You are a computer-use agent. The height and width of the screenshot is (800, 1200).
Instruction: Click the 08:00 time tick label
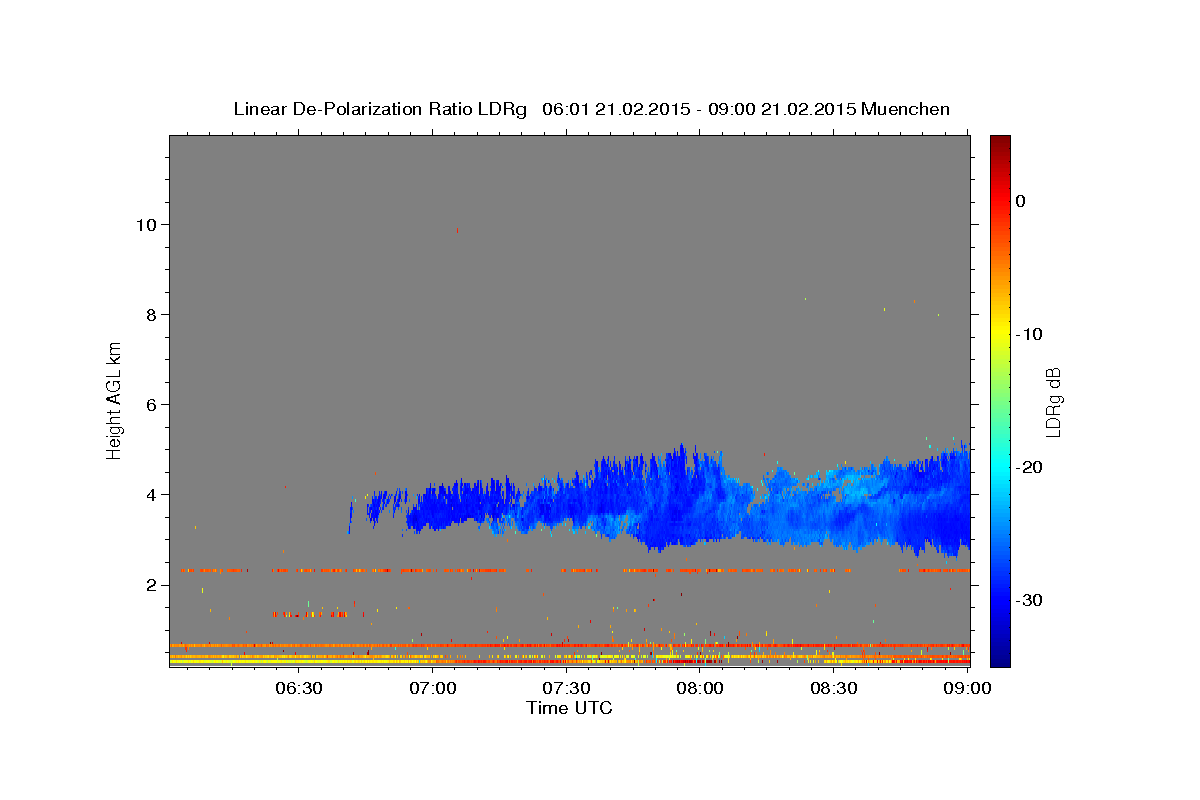coord(700,688)
